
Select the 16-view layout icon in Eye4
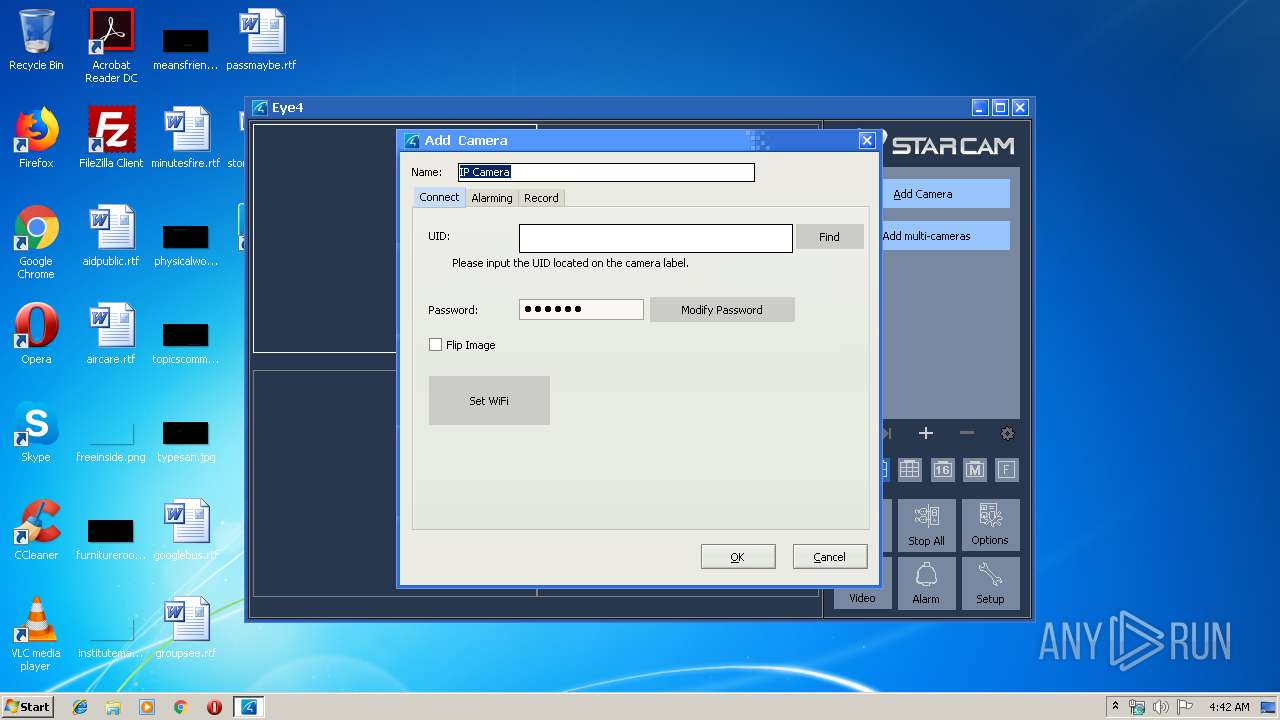click(x=942, y=469)
